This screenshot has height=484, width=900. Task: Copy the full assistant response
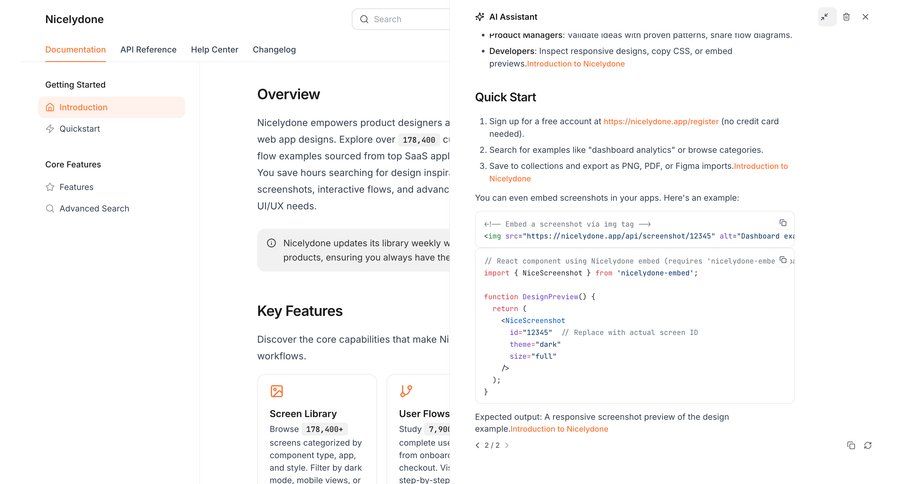pyautogui.click(x=851, y=446)
